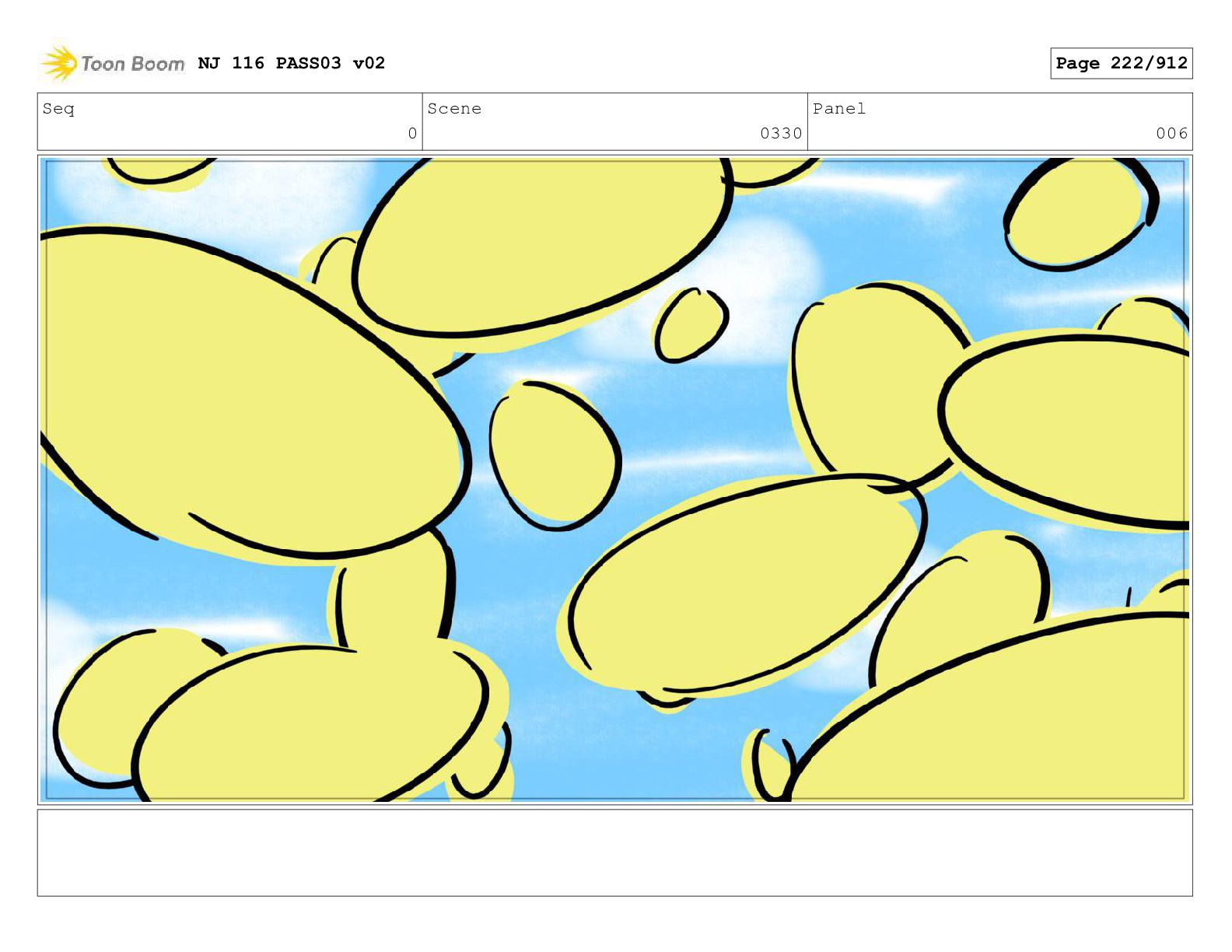Viewport: 1232px width, 952px height.
Task: Click the Panel number '006'
Action: 1172,134
